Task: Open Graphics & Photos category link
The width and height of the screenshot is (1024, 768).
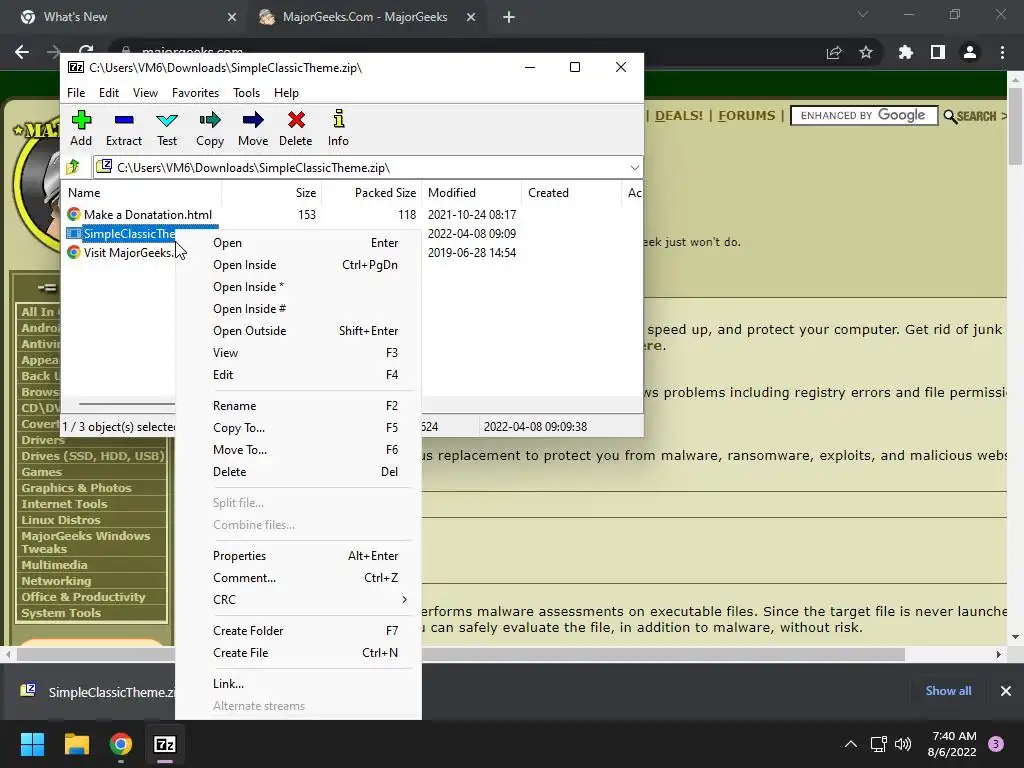Action: 76,488
